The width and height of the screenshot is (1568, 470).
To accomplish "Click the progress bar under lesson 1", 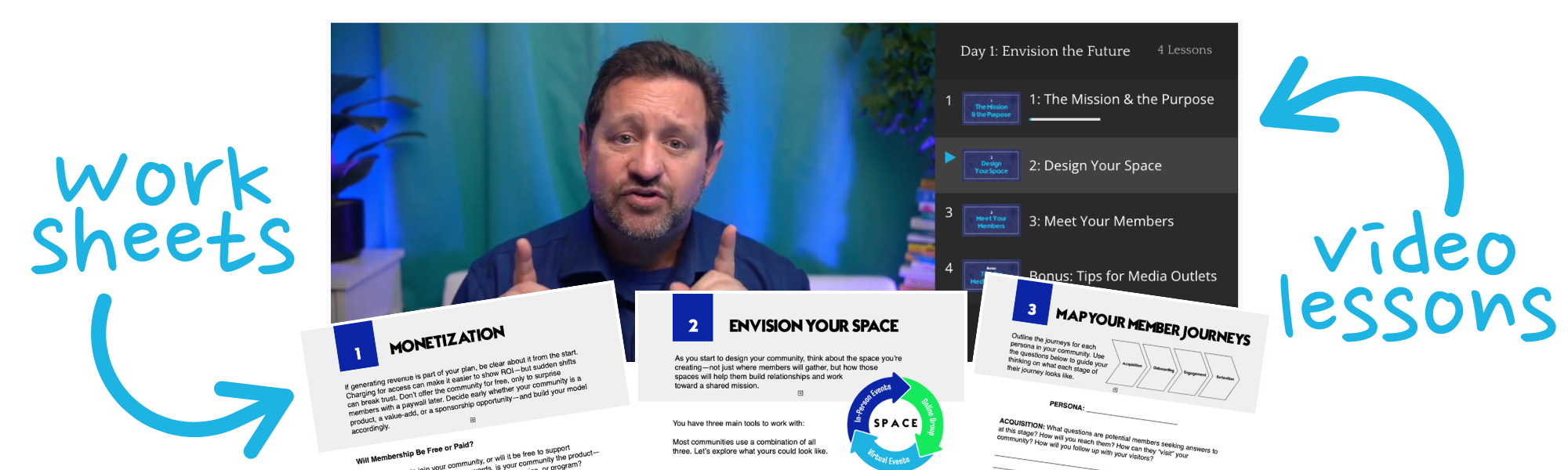I will pos(1065,119).
